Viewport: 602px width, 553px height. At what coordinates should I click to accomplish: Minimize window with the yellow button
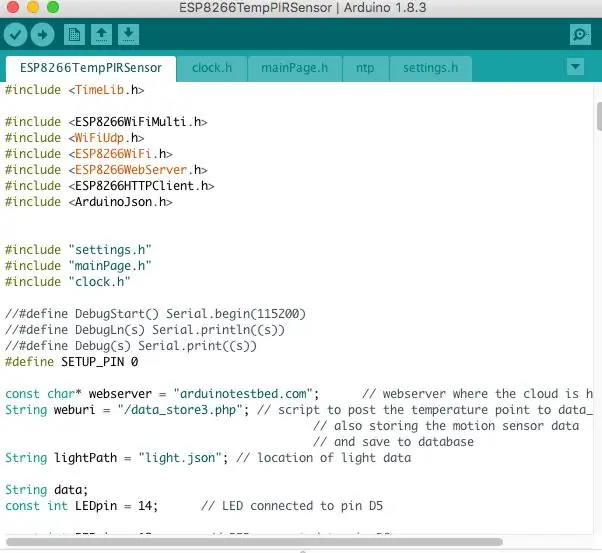33,7
